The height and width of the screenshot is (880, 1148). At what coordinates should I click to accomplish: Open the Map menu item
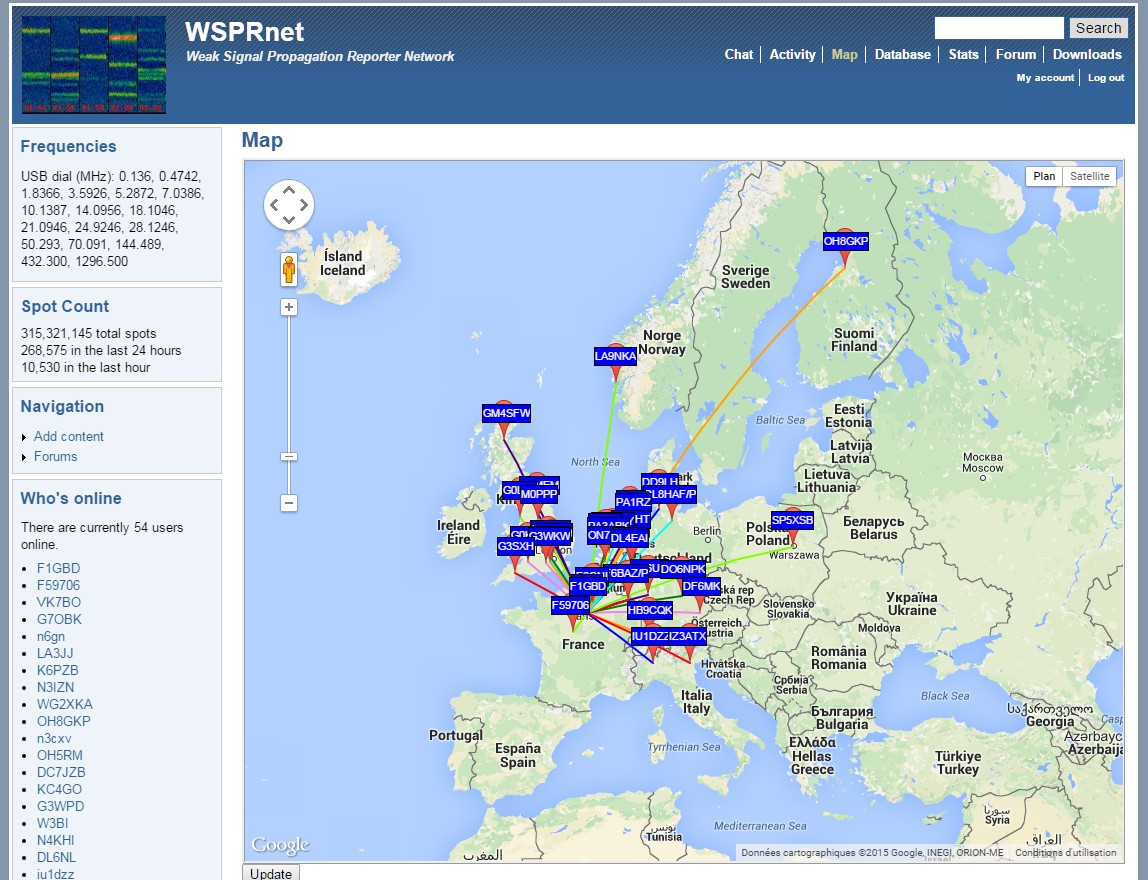(x=844, y=54)
